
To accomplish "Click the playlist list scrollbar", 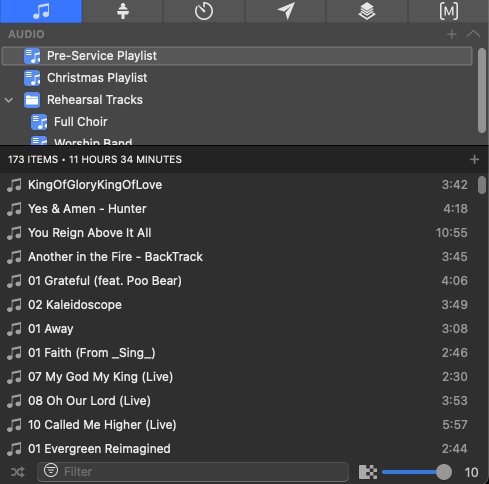I will 482,91.
